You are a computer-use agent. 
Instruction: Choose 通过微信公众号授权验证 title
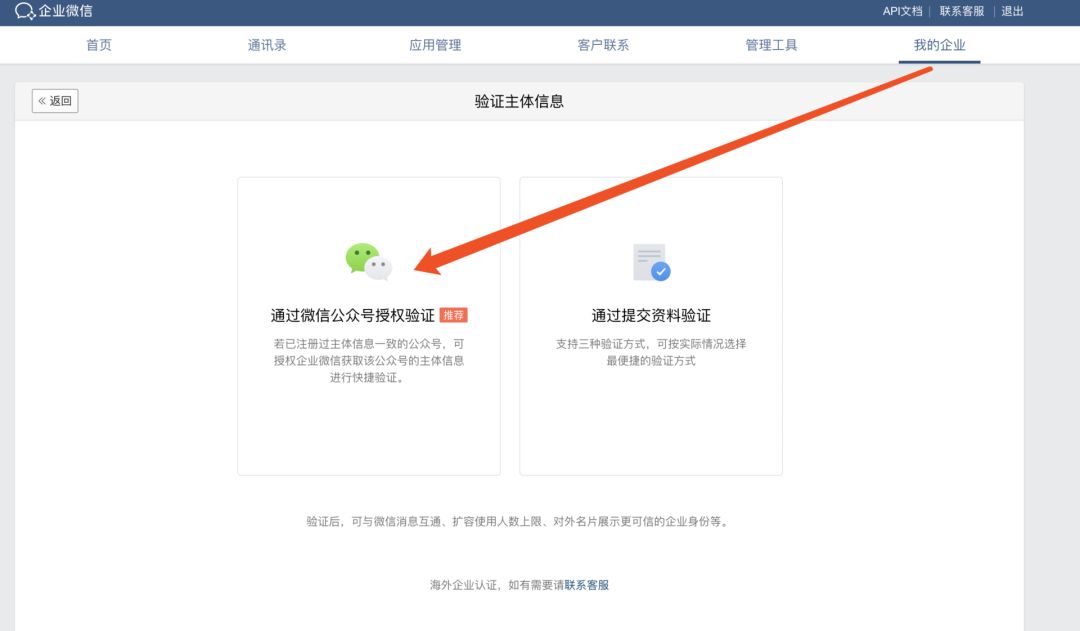pyautogui.click(x=353, y=316)
